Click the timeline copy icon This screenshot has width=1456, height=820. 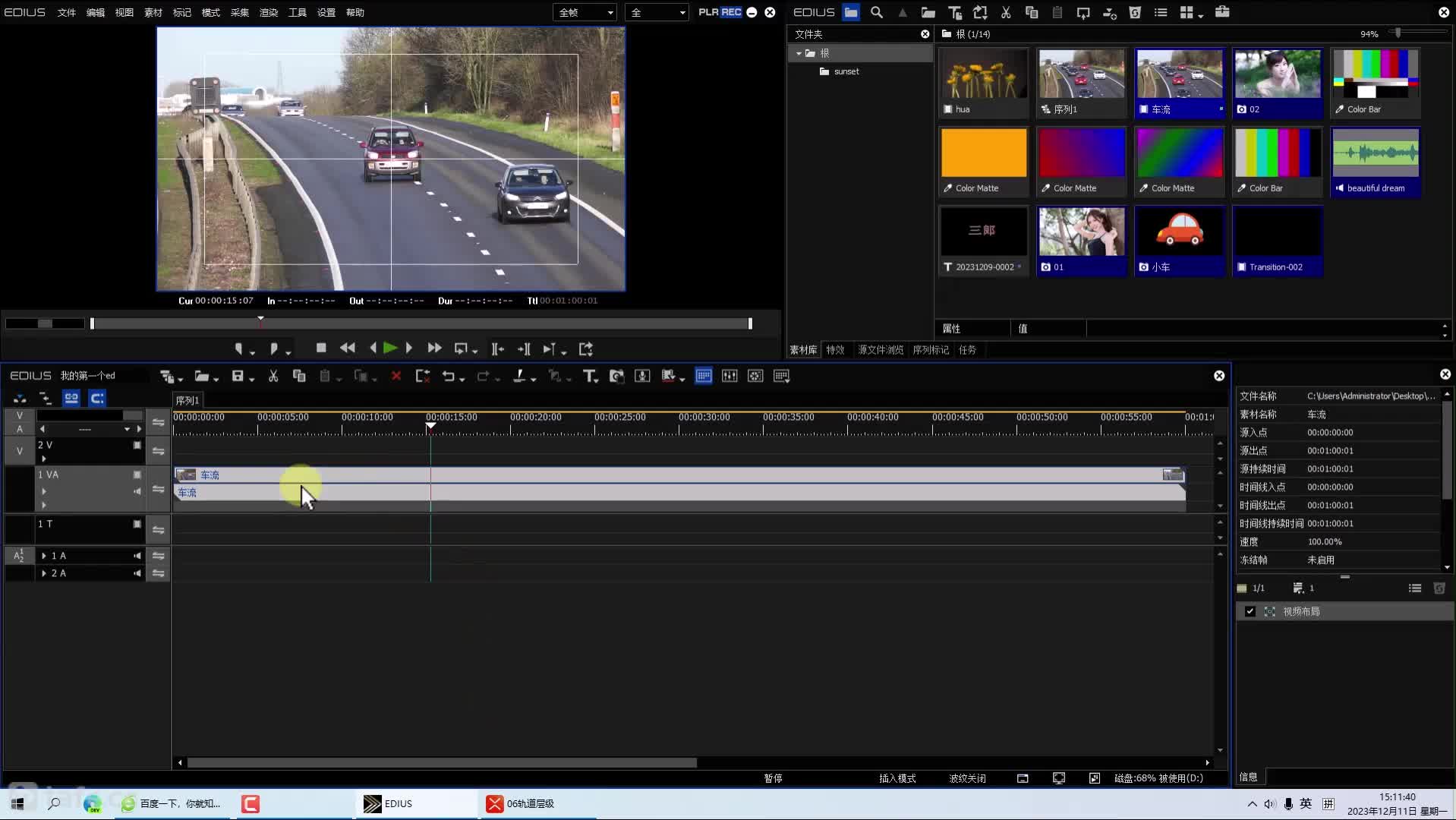pos(299,376)
